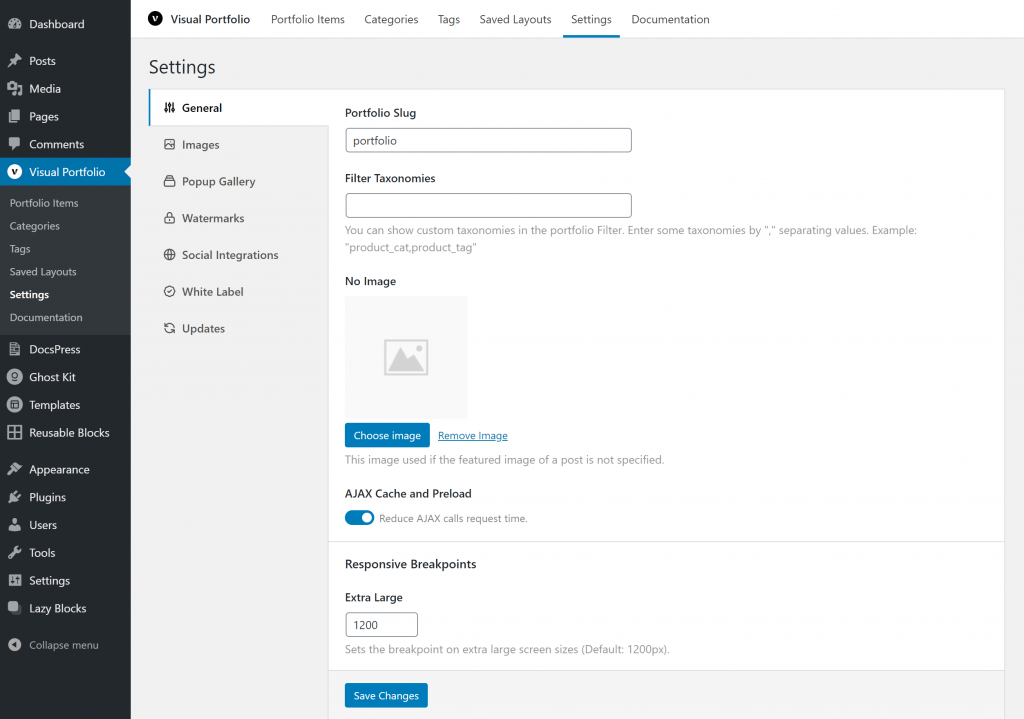
Task: Click the Filter Taxonomies input field
Action: click(488, 205)
